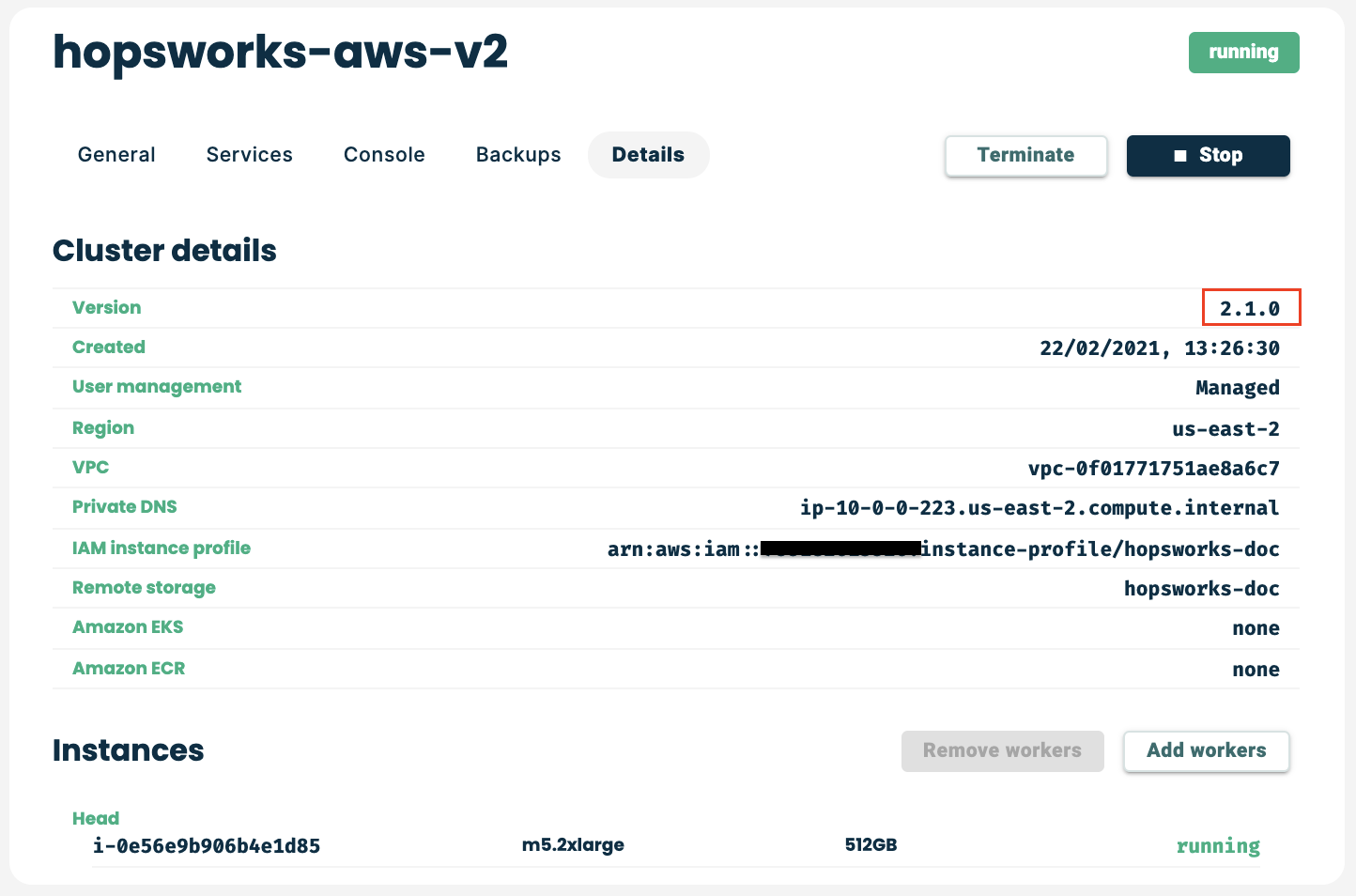
Task: Select the IAM instance profile ARN value
Action: tap(944, 549)
